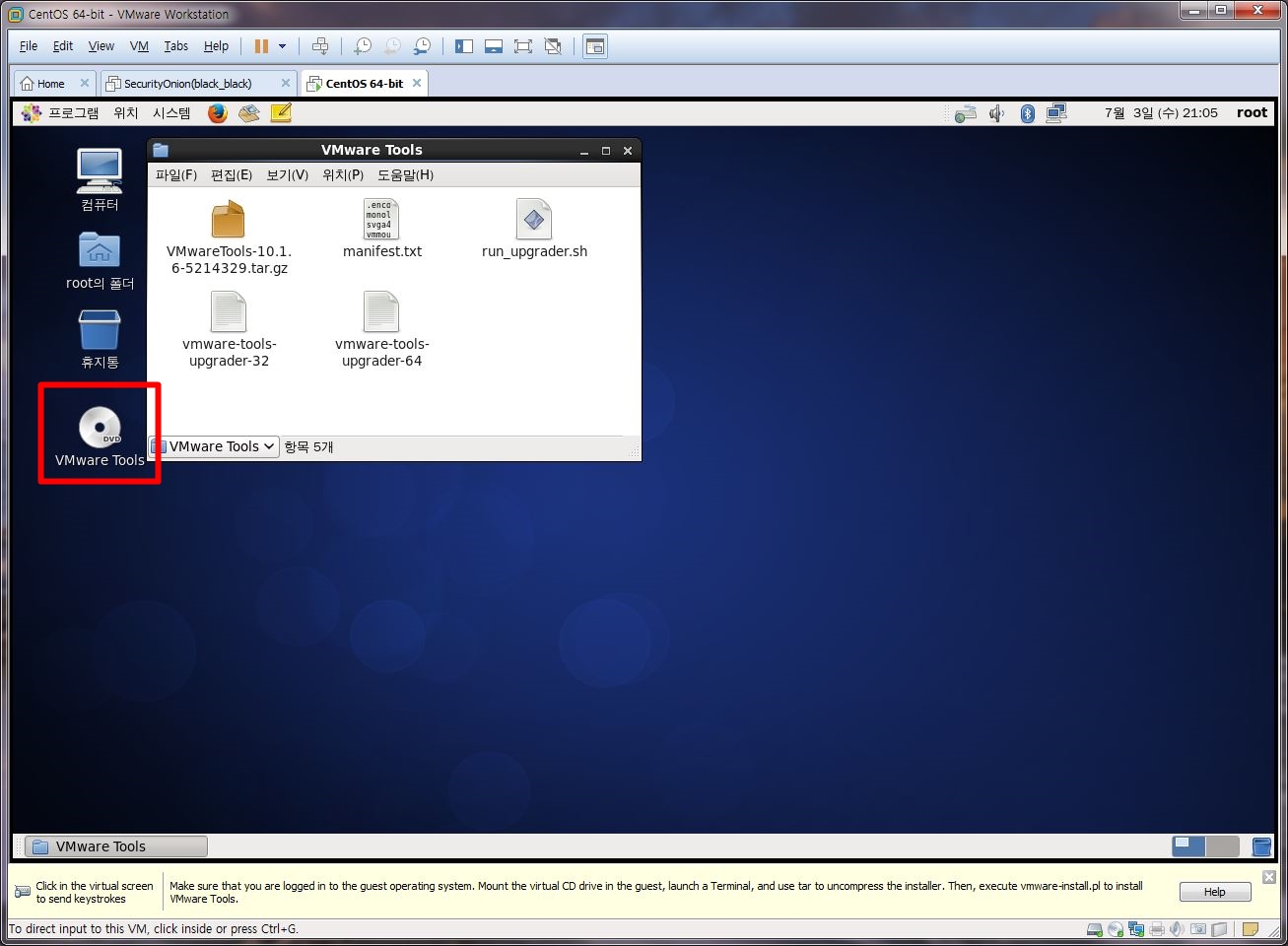Viewport: 1288px width, 946px height.
Task: Toggle the console view icon
Action: pyautogui.click(x=595, y=46)
